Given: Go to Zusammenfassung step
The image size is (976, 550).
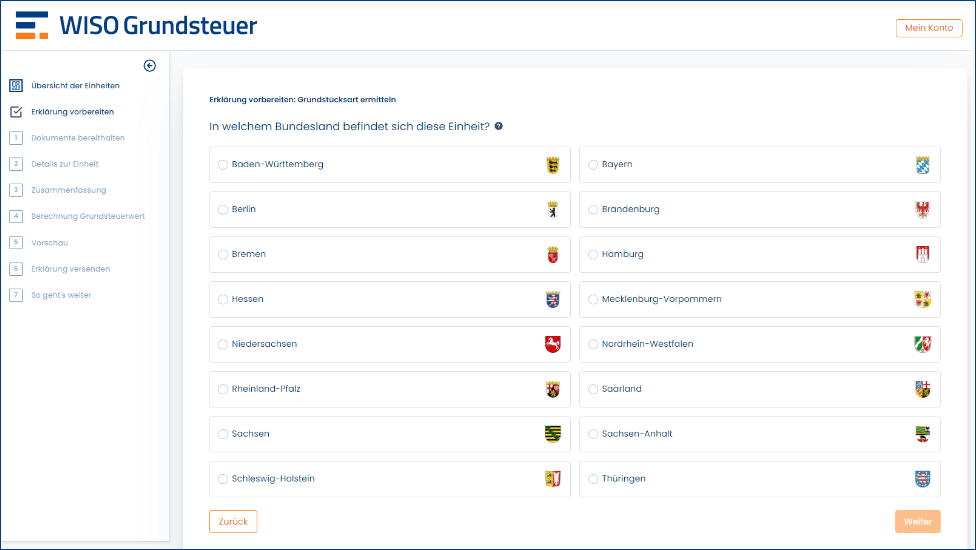Looking at the screenshot, I should (x=68, y=190).
